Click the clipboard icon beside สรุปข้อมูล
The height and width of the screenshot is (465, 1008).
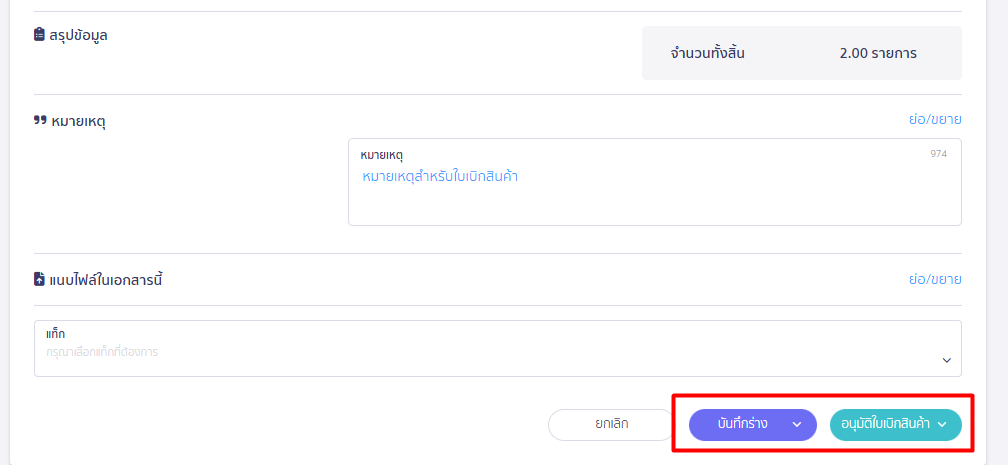click(40, 34)
